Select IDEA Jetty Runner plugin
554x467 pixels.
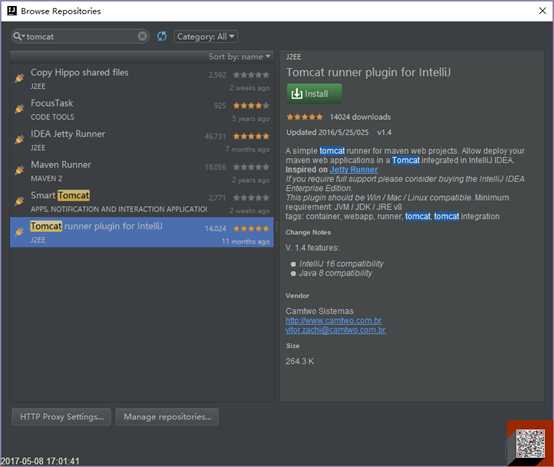pos(141,140)
